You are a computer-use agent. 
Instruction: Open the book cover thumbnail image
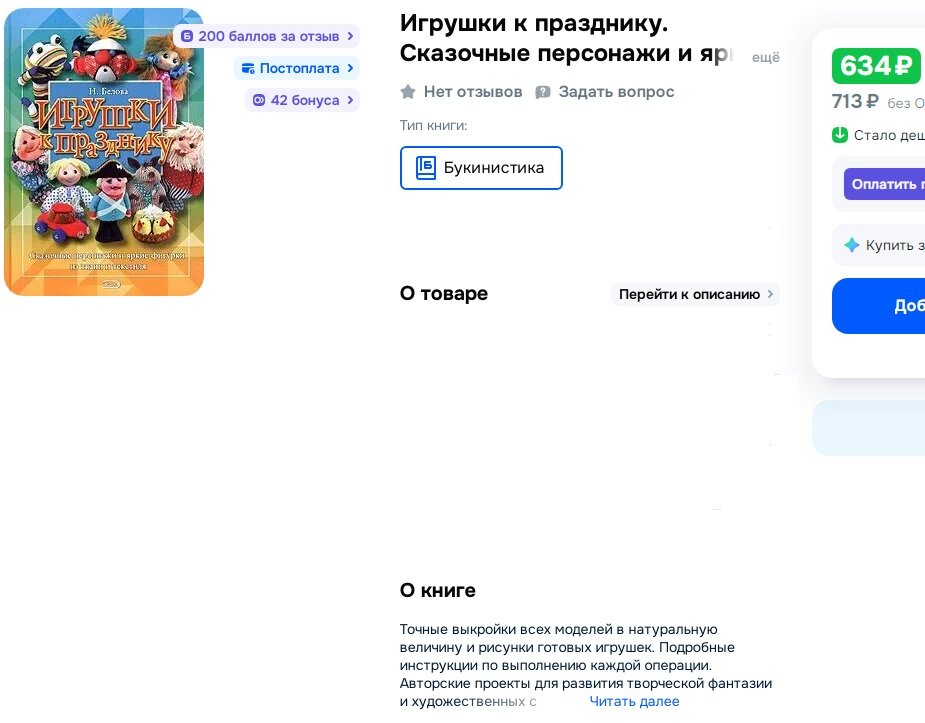click(x=104, y=152)
